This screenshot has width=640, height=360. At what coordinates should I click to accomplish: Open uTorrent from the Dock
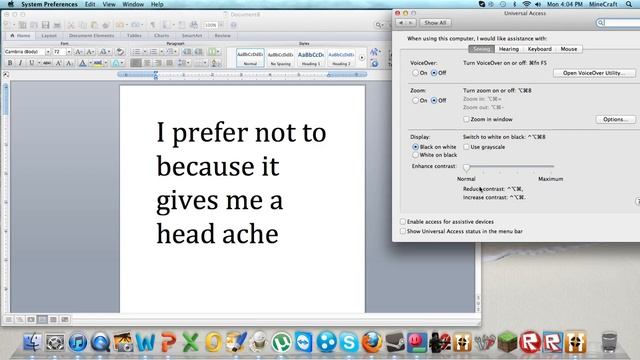[x=282, y=342]
